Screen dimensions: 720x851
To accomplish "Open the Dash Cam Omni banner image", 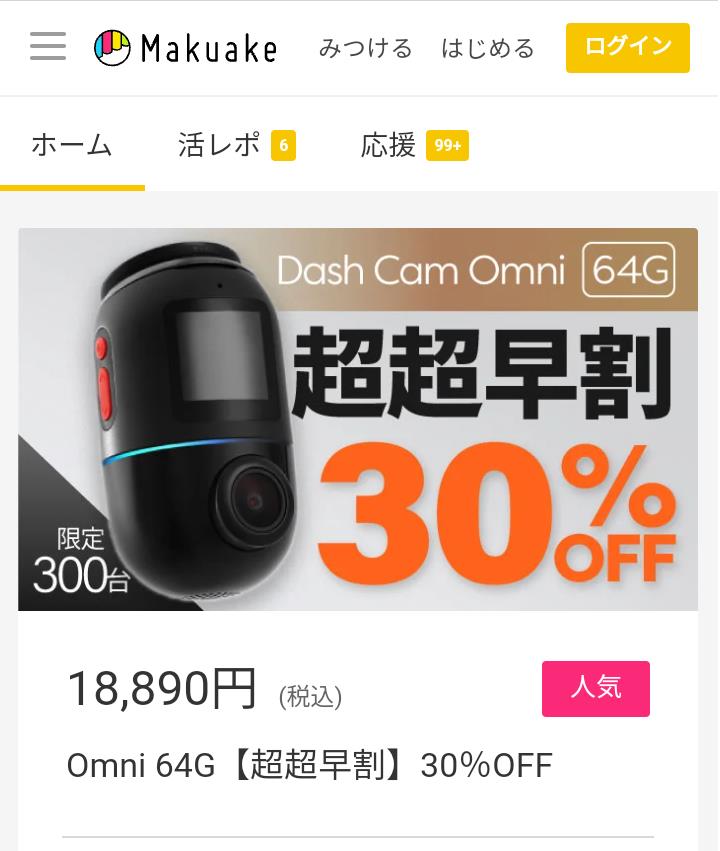I will tap(358, 419).
